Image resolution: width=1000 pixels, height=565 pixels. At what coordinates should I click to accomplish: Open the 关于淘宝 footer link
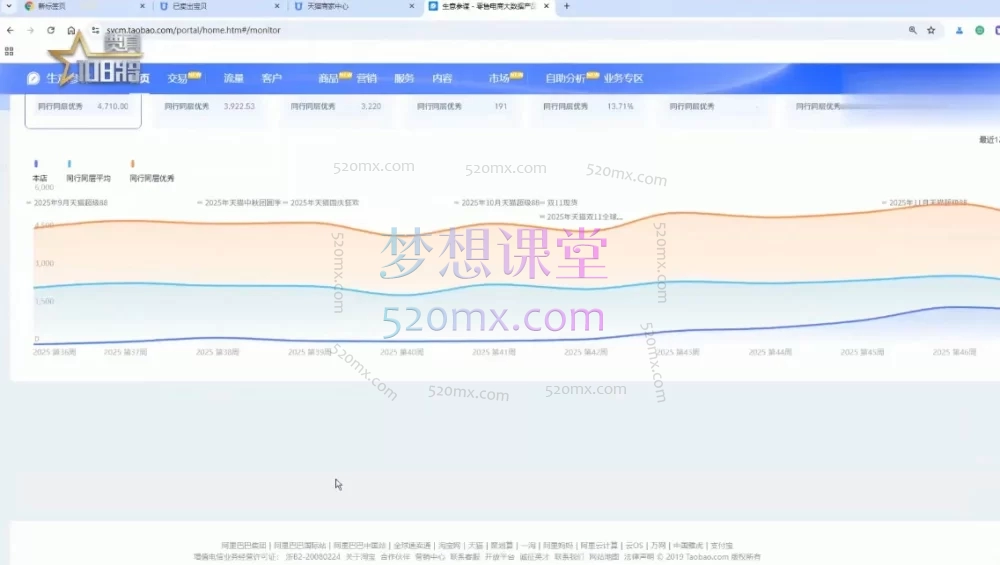click(360, 557)
